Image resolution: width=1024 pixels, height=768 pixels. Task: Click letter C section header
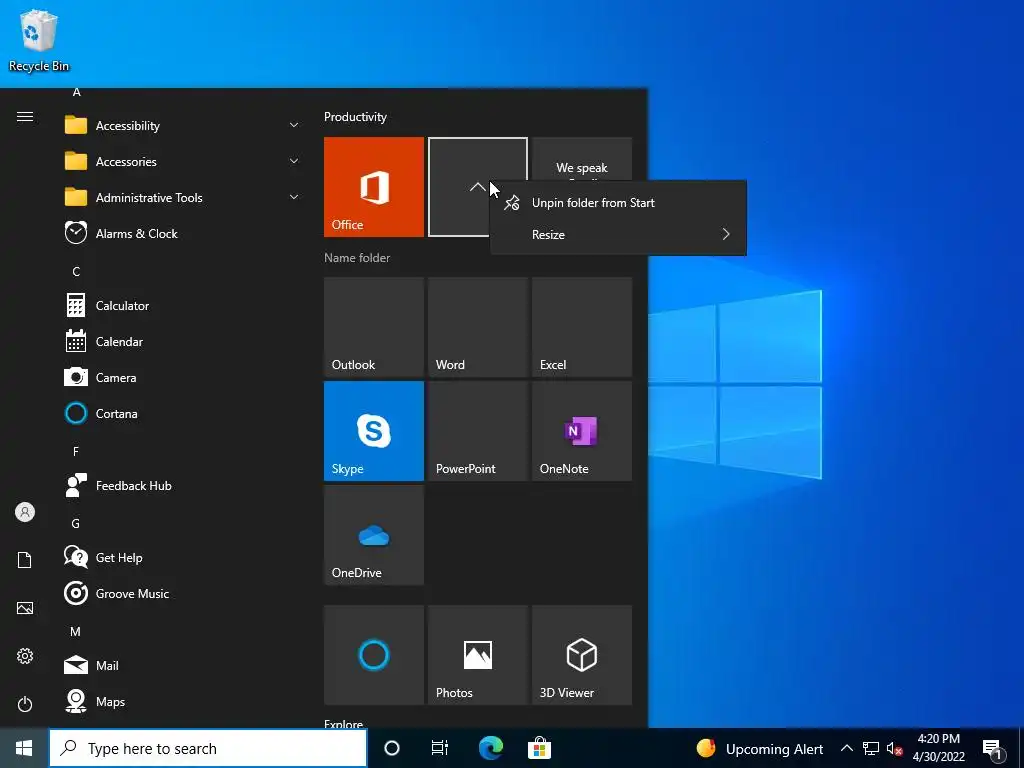(x=76, y=271)
